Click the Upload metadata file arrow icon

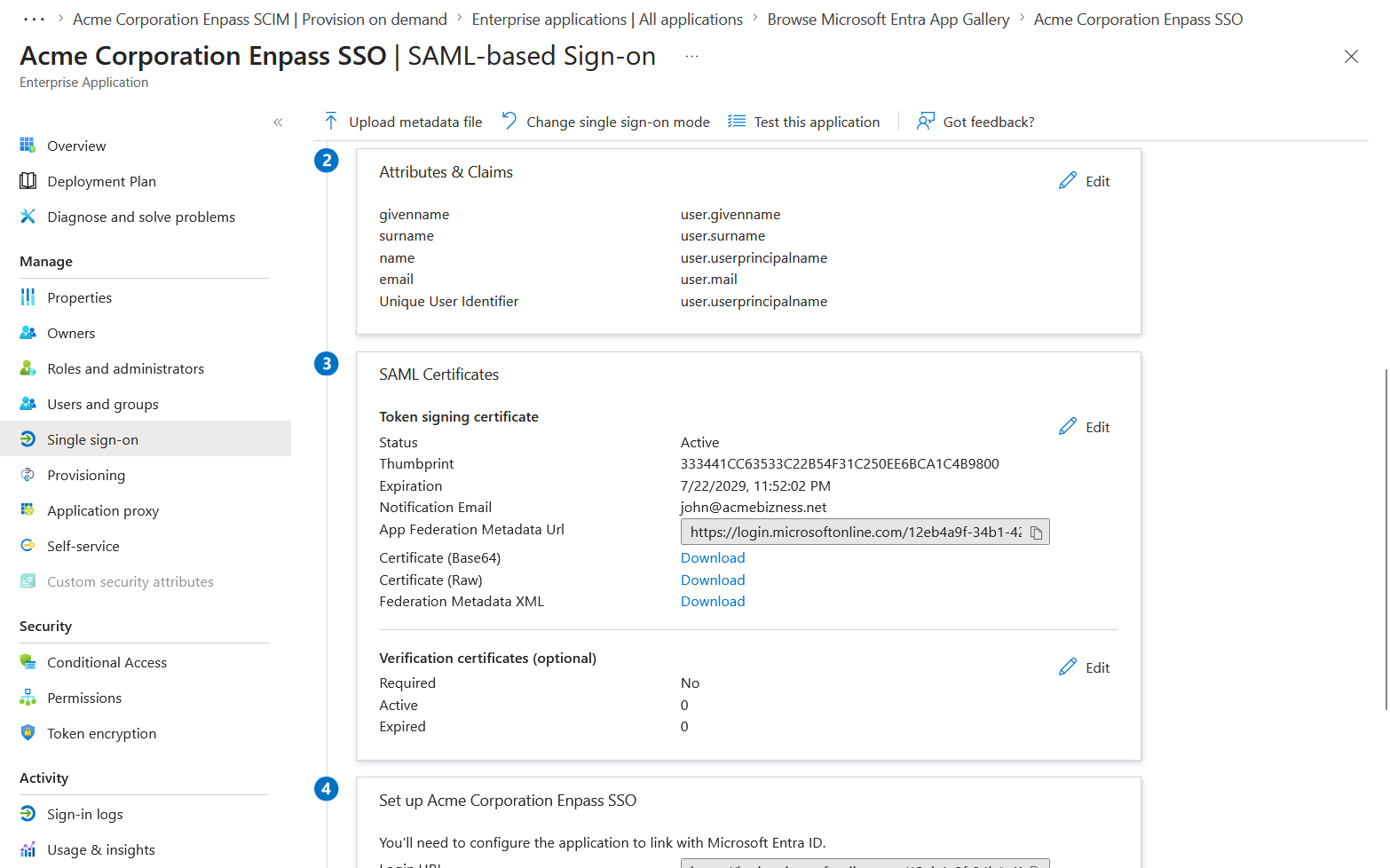(x=331, y=121)
